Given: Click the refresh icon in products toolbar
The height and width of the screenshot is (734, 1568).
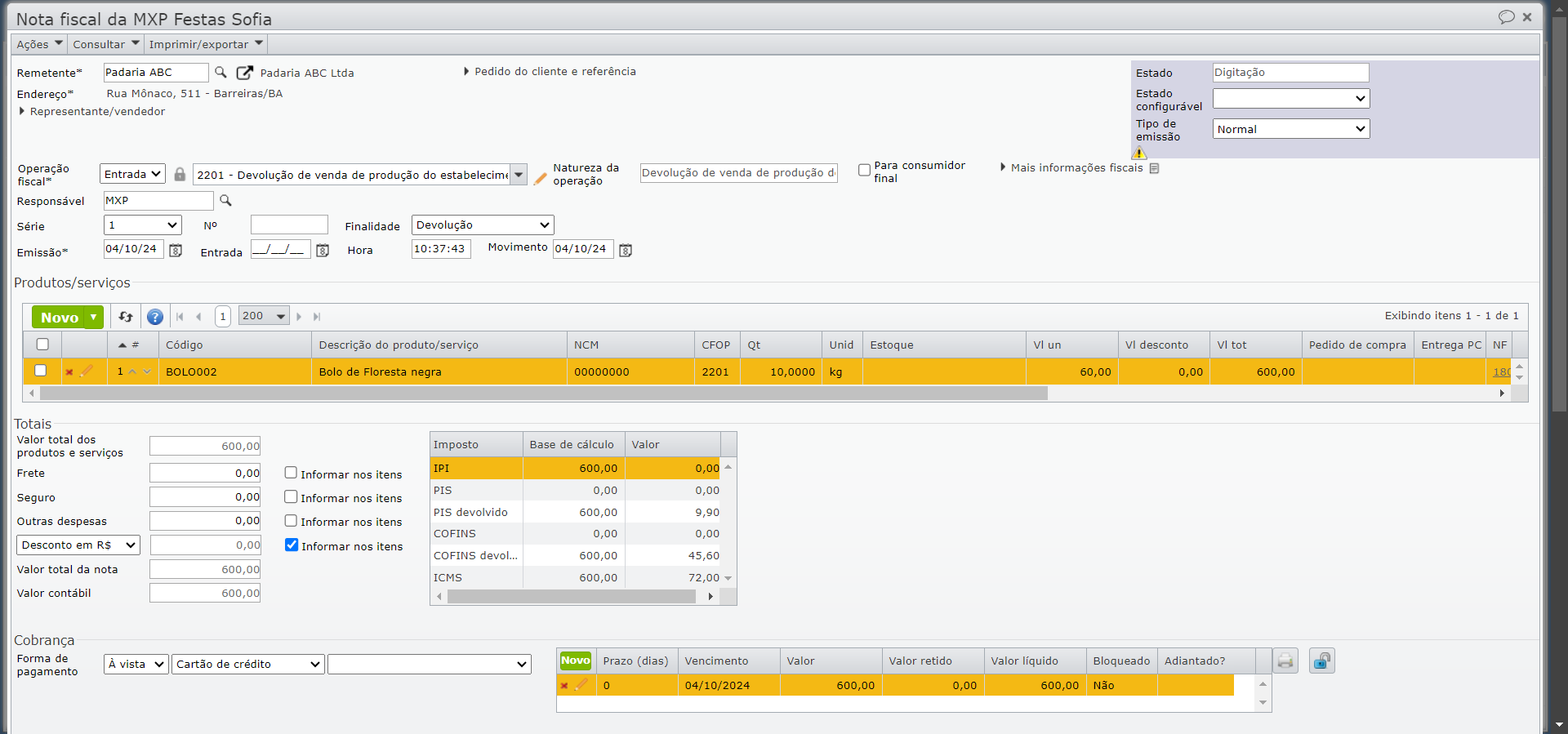Looking at the screenshot, I should click(126, 317).
